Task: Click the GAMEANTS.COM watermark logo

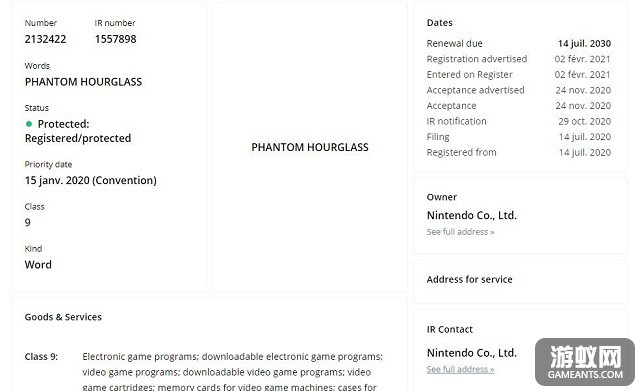Action: click(x=585, y=362)
